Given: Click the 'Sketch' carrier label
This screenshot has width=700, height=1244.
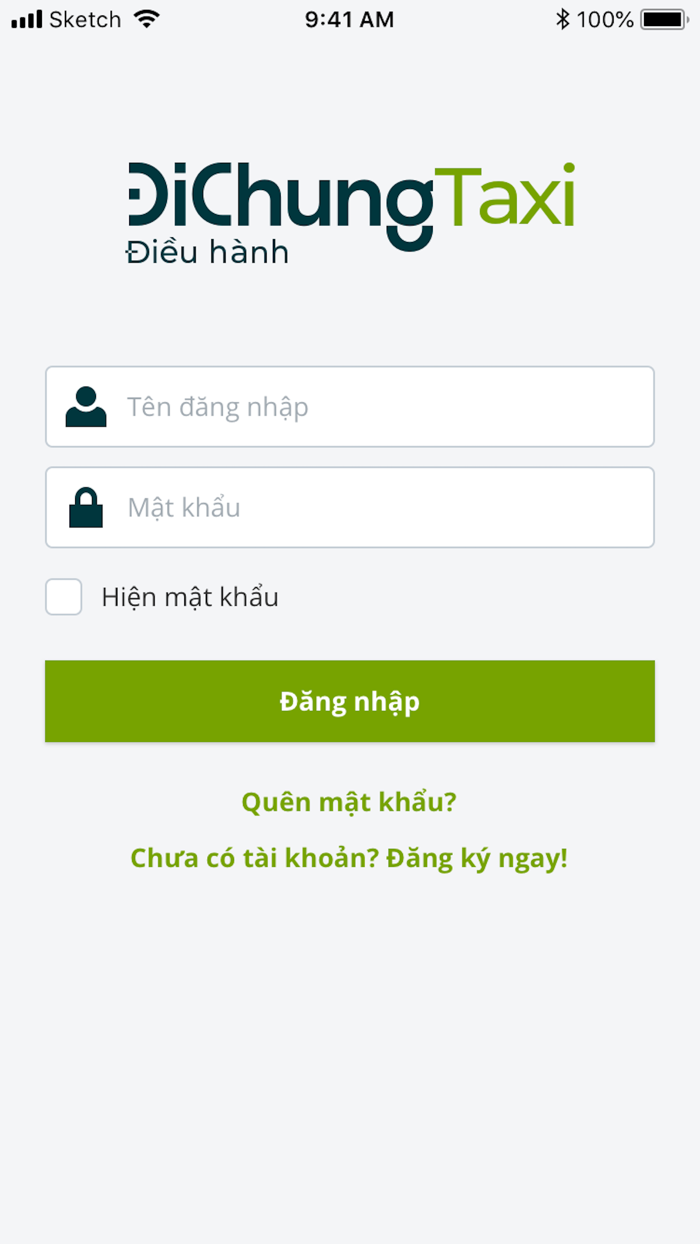Looking at the screenshot, I should point(86,17).
